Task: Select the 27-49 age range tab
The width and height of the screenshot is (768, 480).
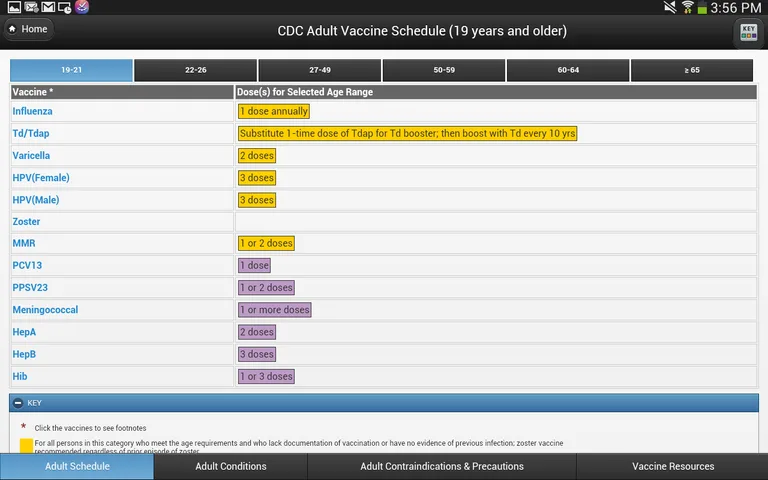Action: coord(320,70)
